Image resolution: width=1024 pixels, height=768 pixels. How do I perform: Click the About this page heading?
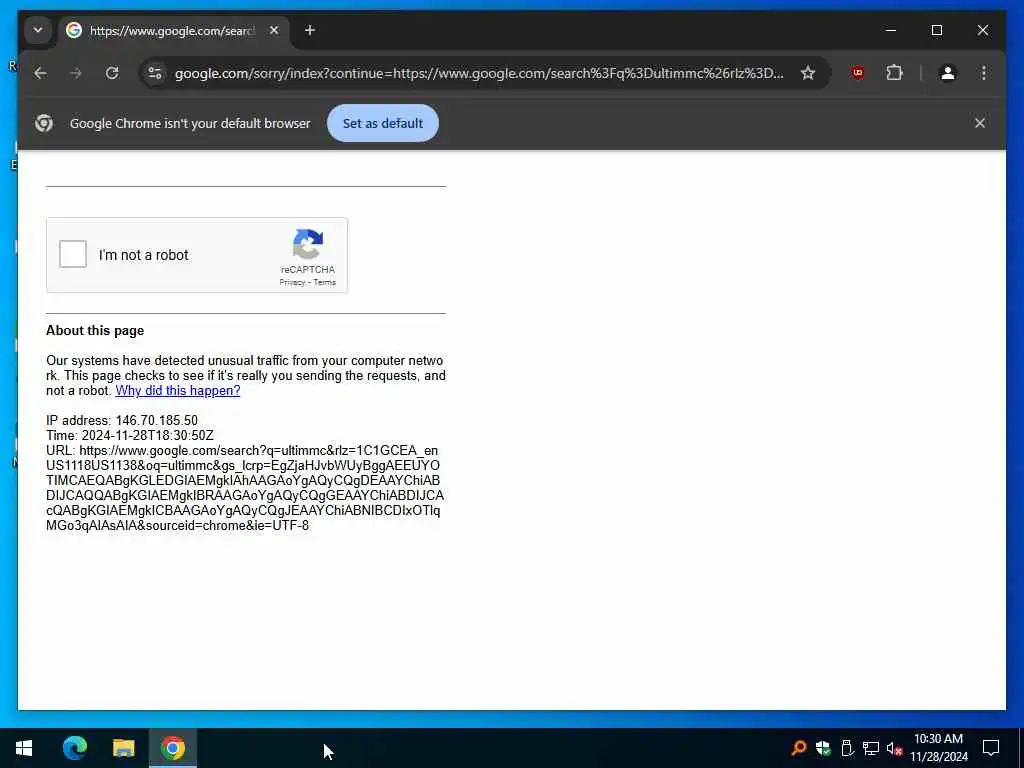pos(95,330)
